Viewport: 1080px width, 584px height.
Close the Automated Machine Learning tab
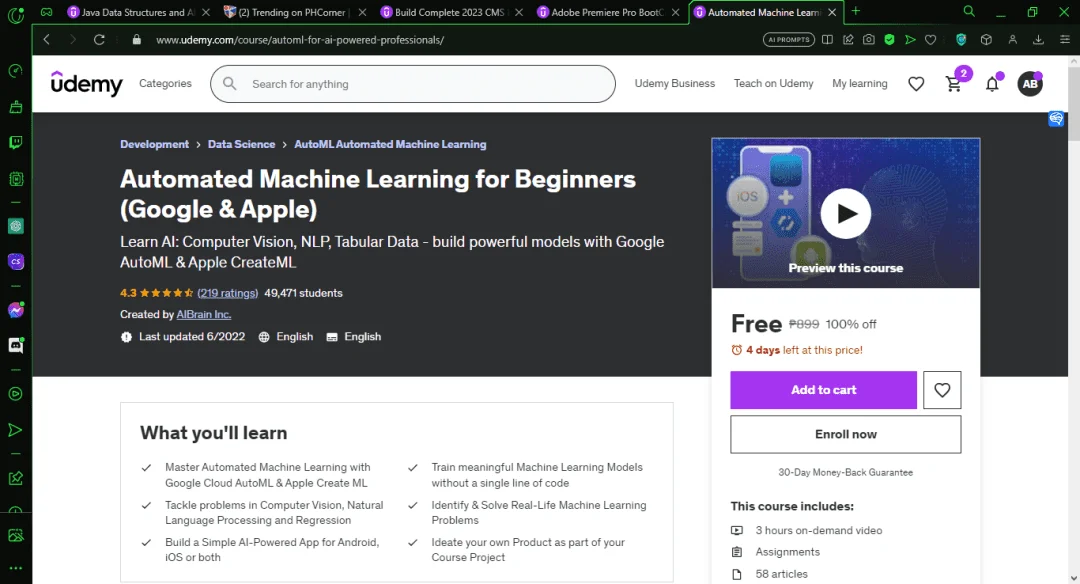point(832,12)
